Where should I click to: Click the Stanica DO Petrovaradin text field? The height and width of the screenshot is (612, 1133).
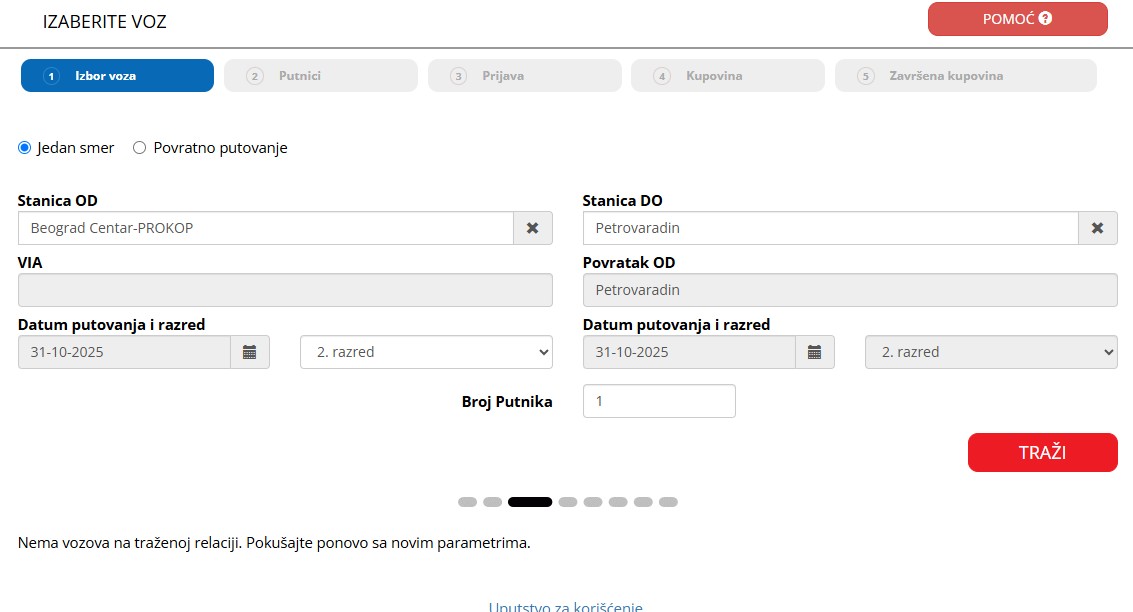click(830, 228)
